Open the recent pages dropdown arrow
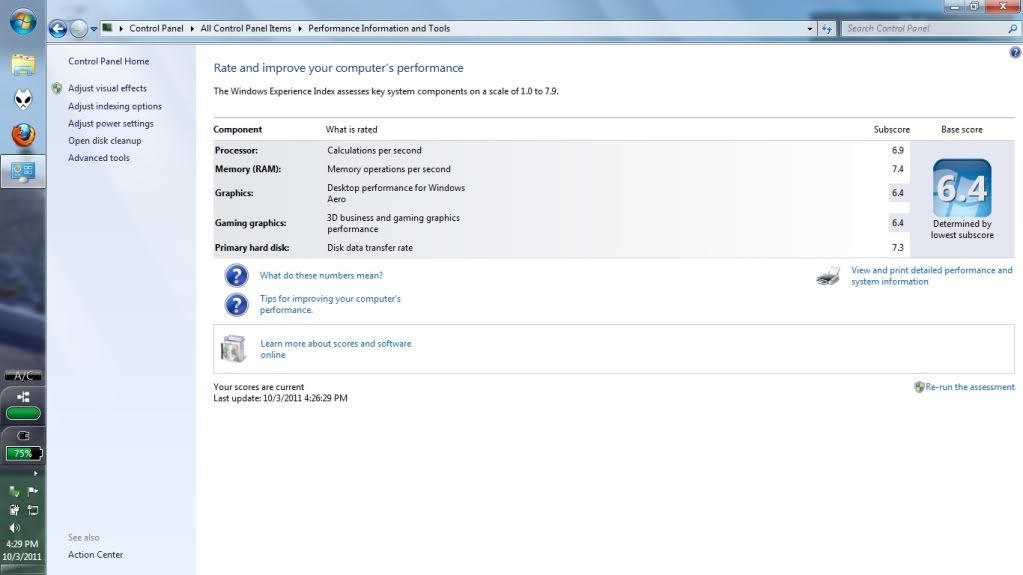This screenshot has width=1023, height=575. (94, 29)
